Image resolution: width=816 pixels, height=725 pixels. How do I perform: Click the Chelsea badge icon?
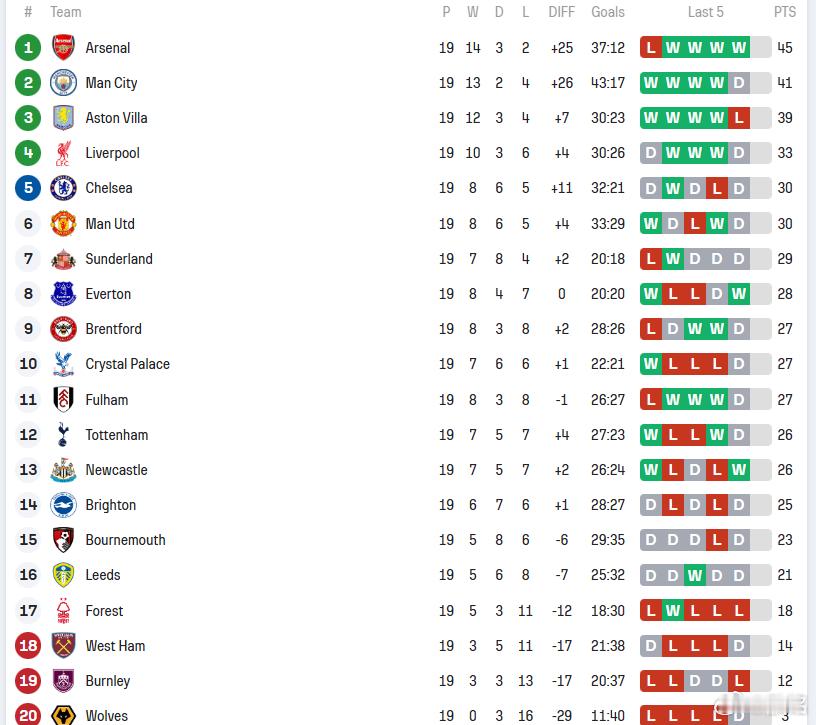[x=63, y=188]
